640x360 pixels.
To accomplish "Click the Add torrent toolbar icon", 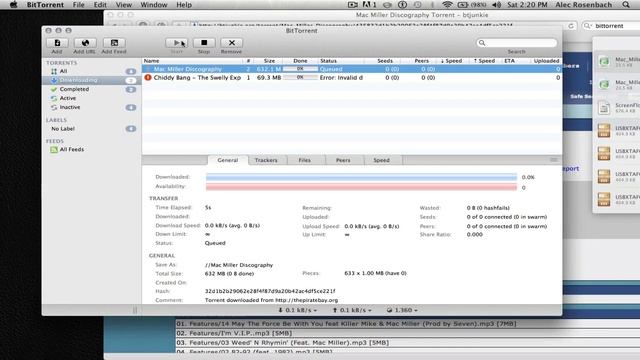I will pos(57,43).
